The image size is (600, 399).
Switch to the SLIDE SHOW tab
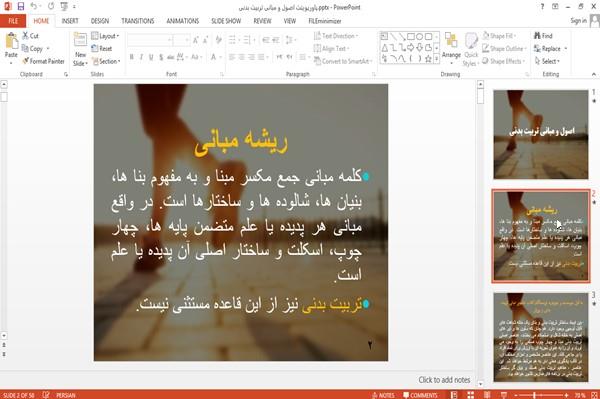point(226,21)
